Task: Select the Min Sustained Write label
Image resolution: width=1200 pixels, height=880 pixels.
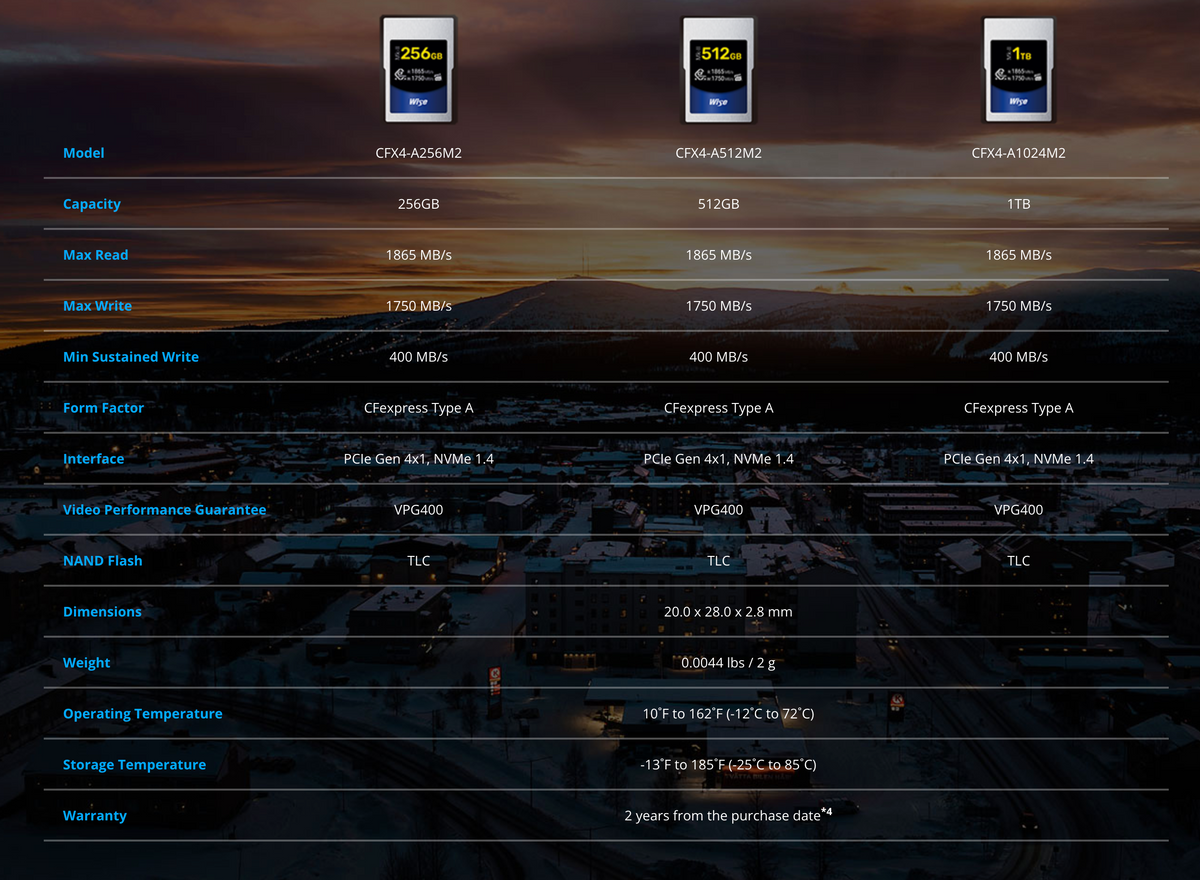Action: tap(131, 357)
